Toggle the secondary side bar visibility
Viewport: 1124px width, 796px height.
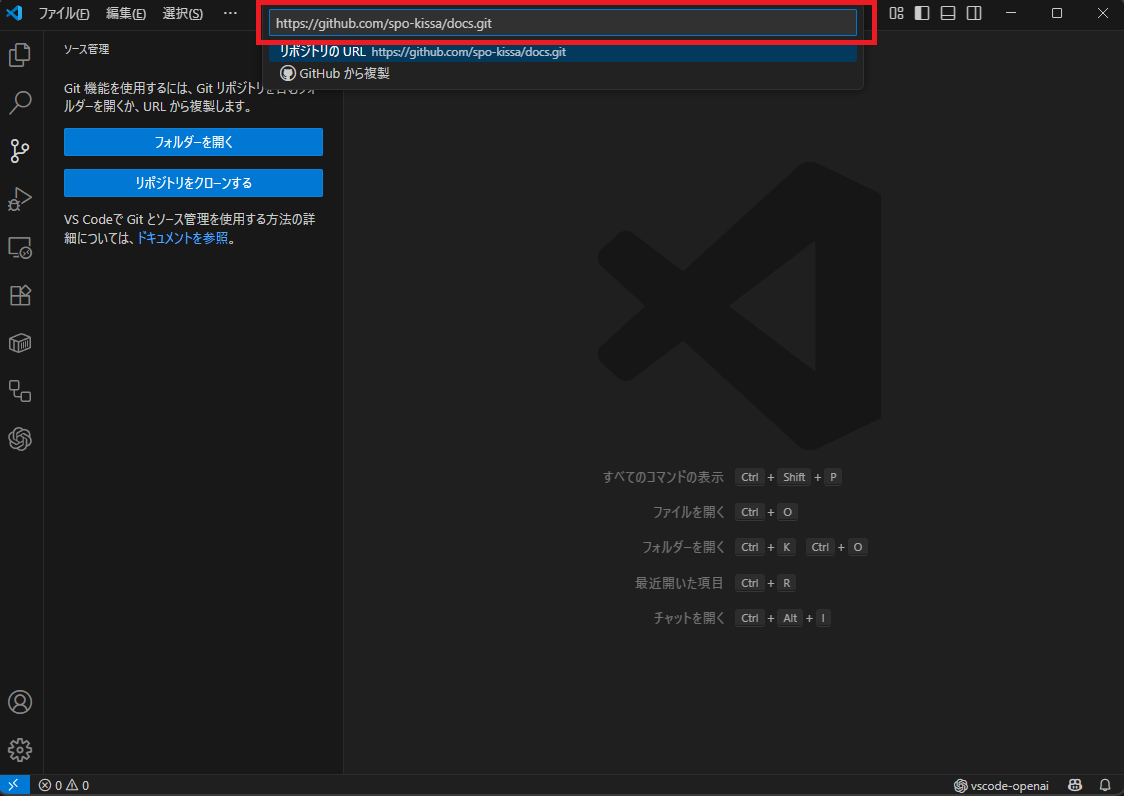974,13
